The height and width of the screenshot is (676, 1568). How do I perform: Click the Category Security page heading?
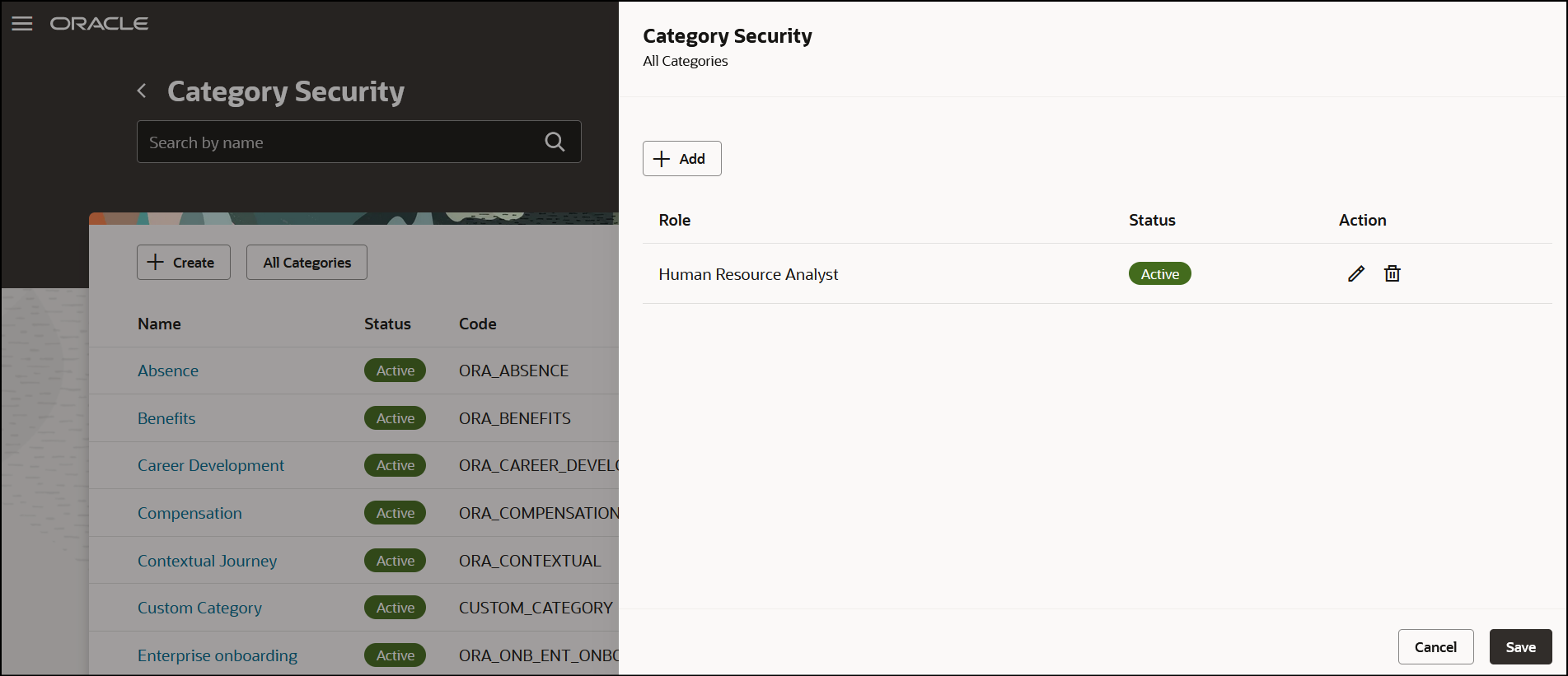tap(286, 91)
